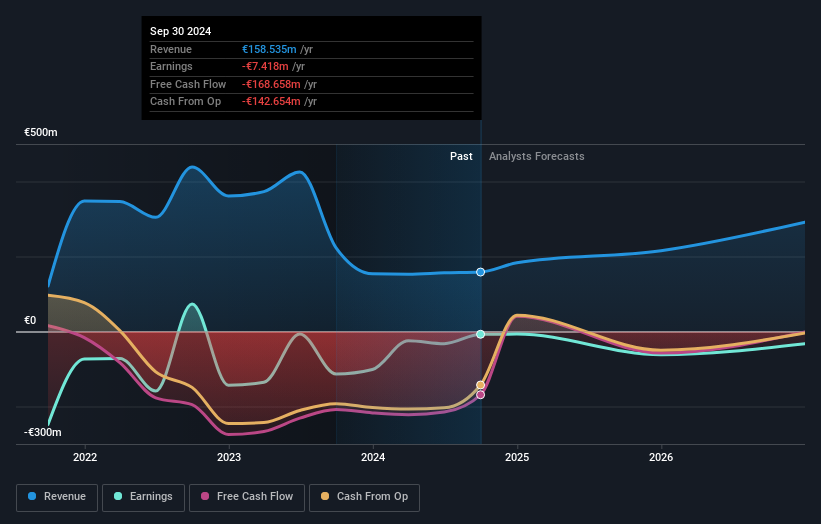Toggle the Cash From Op legend button
The image size is (821, 524).
(x=364, y=497)
